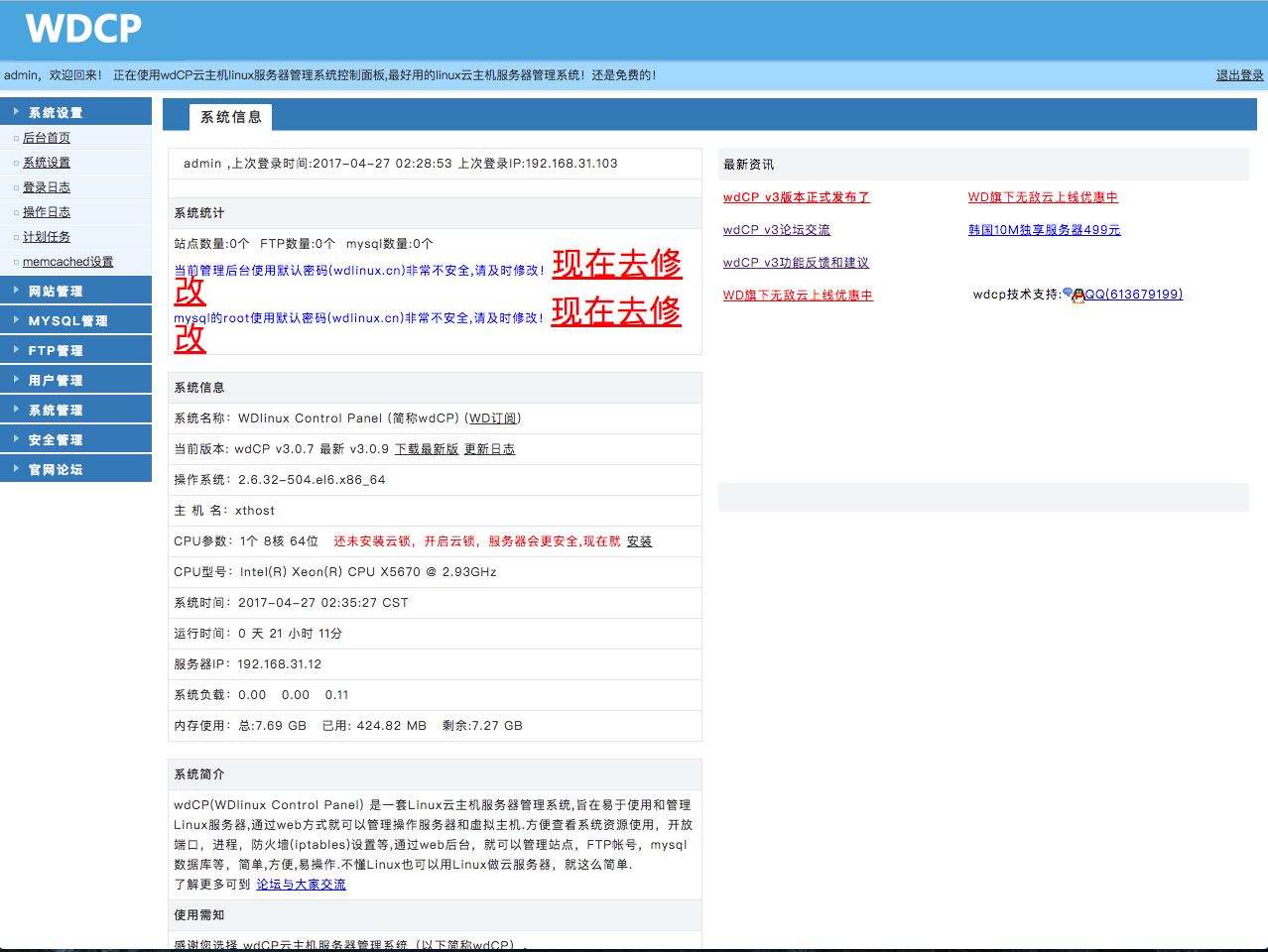Click the mysql root default password warning
This screenshot has height=952, width=1268.
(358, 318)
